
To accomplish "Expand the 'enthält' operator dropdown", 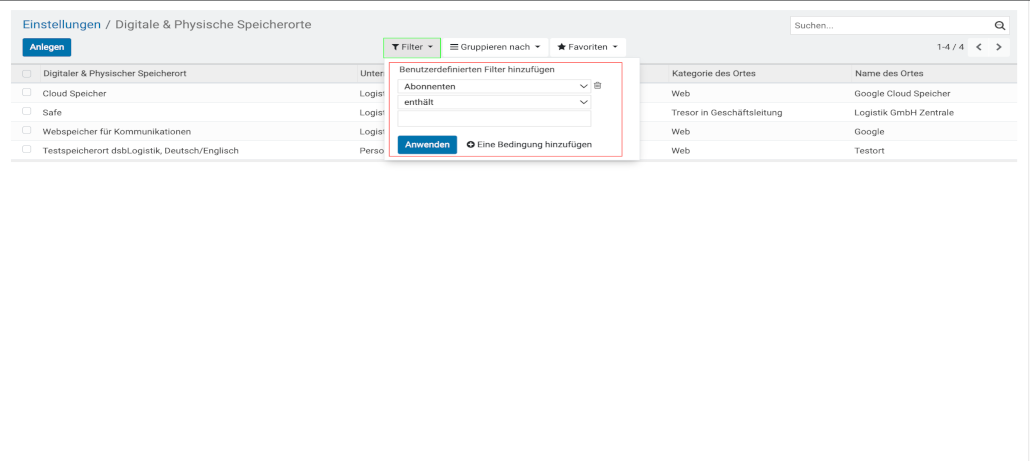I will (494, 102).
